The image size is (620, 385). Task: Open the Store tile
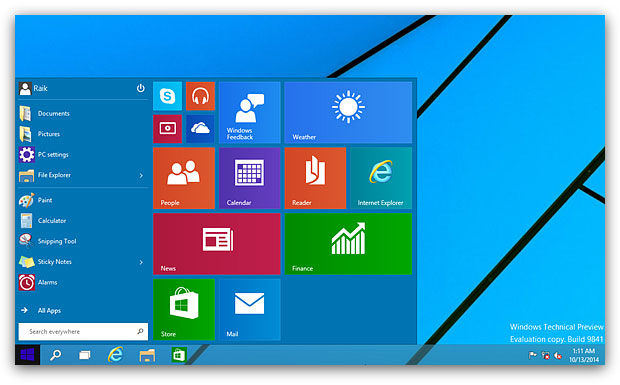184,310
